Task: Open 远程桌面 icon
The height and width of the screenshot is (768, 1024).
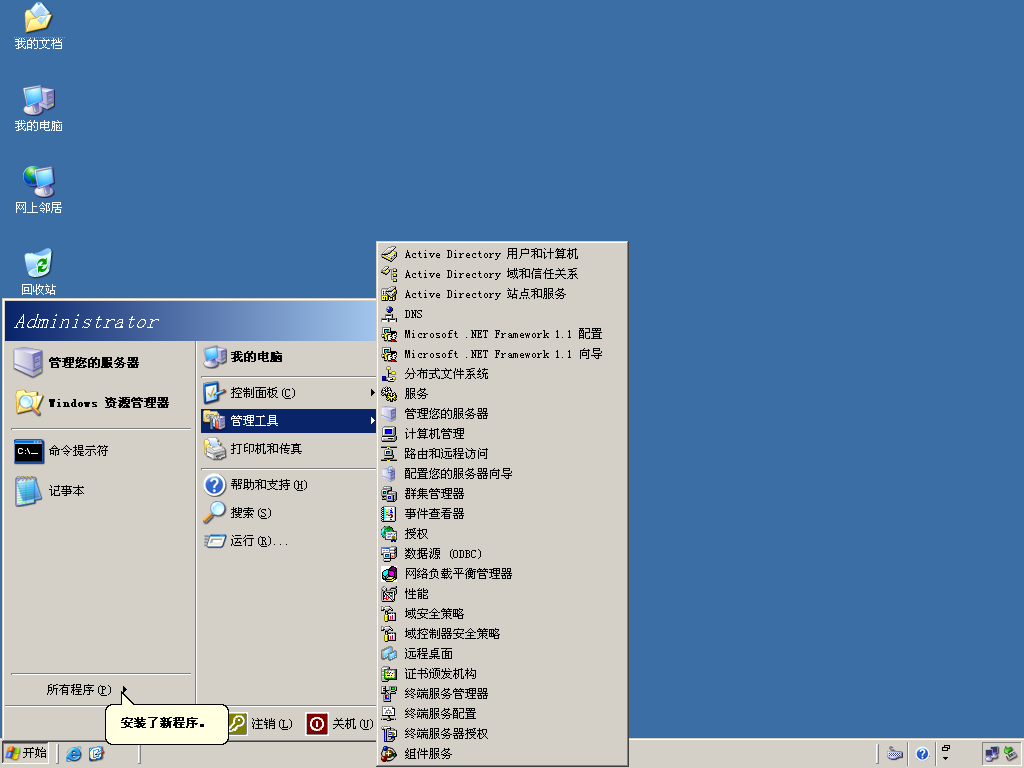Action: 389,654
